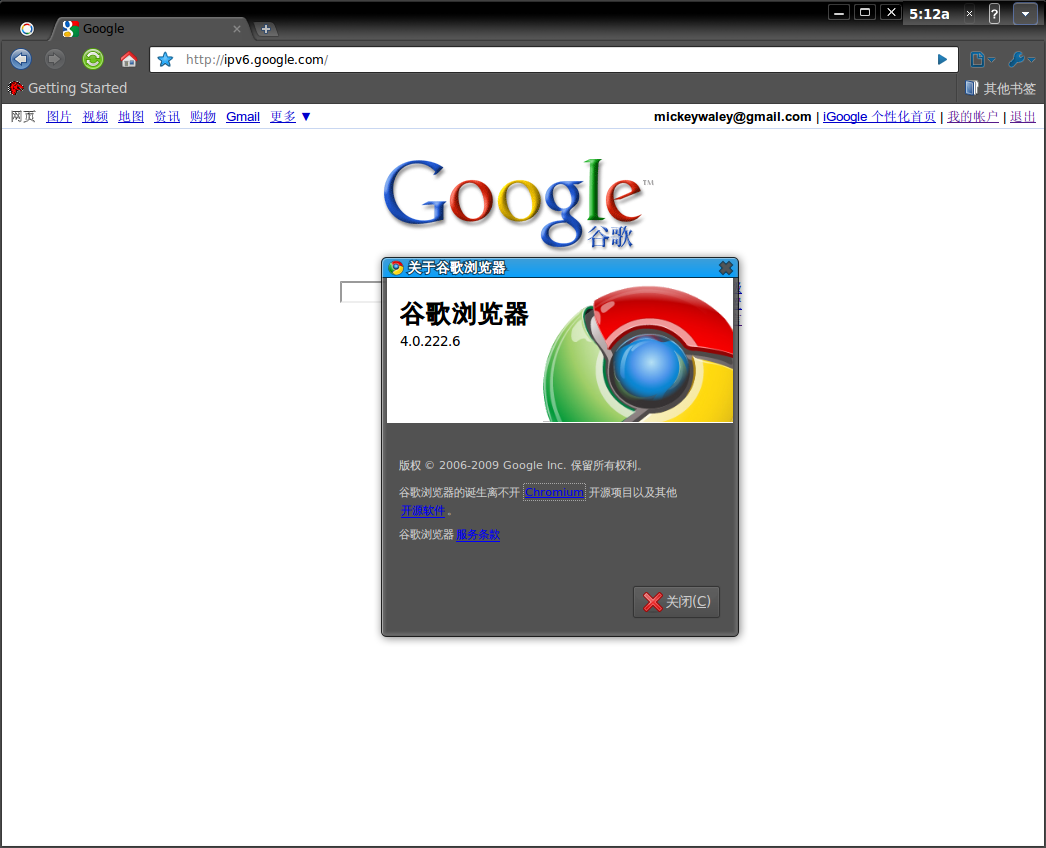
Task: Reload the page with the green refresh icon
Action: tap(93, 59)
